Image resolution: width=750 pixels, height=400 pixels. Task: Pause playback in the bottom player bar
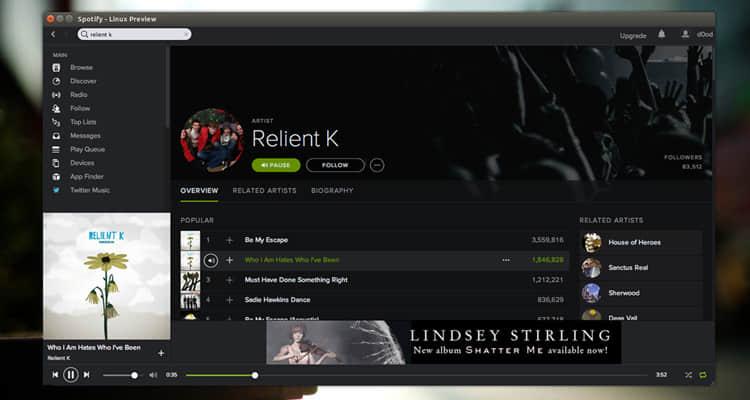pos(71,375)
